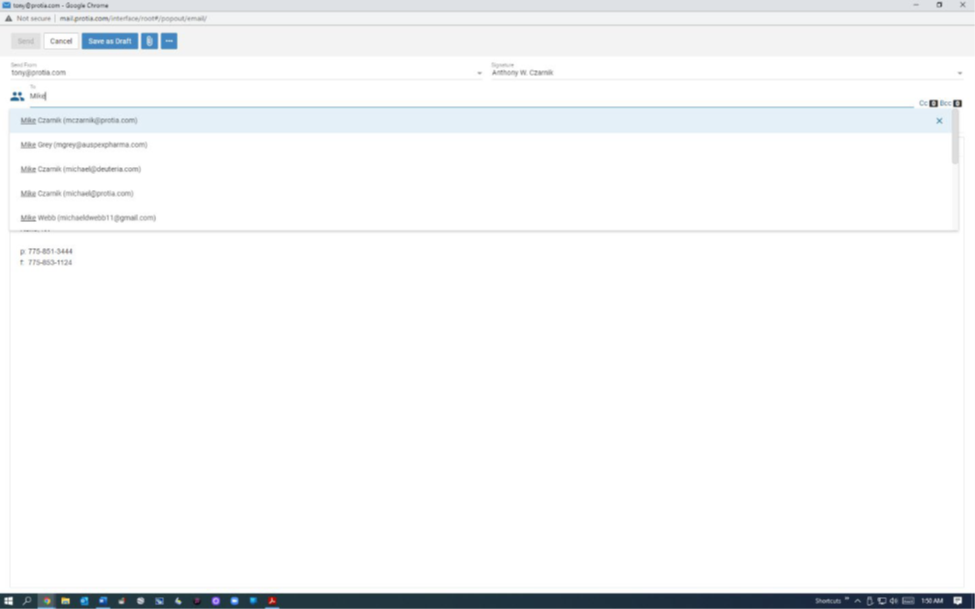Choose Mike Czarnik michael@deuteria.com suggestion
The image size is (975, 609).
coord(81,169)
